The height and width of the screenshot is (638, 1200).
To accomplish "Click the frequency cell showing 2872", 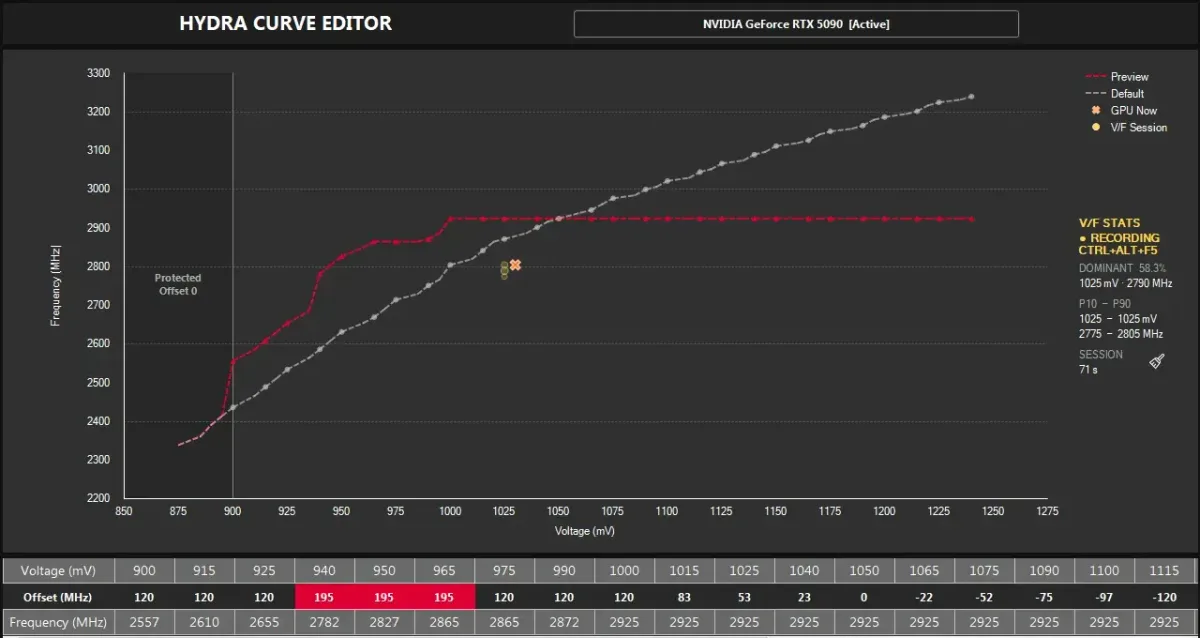I will (565, 622).
